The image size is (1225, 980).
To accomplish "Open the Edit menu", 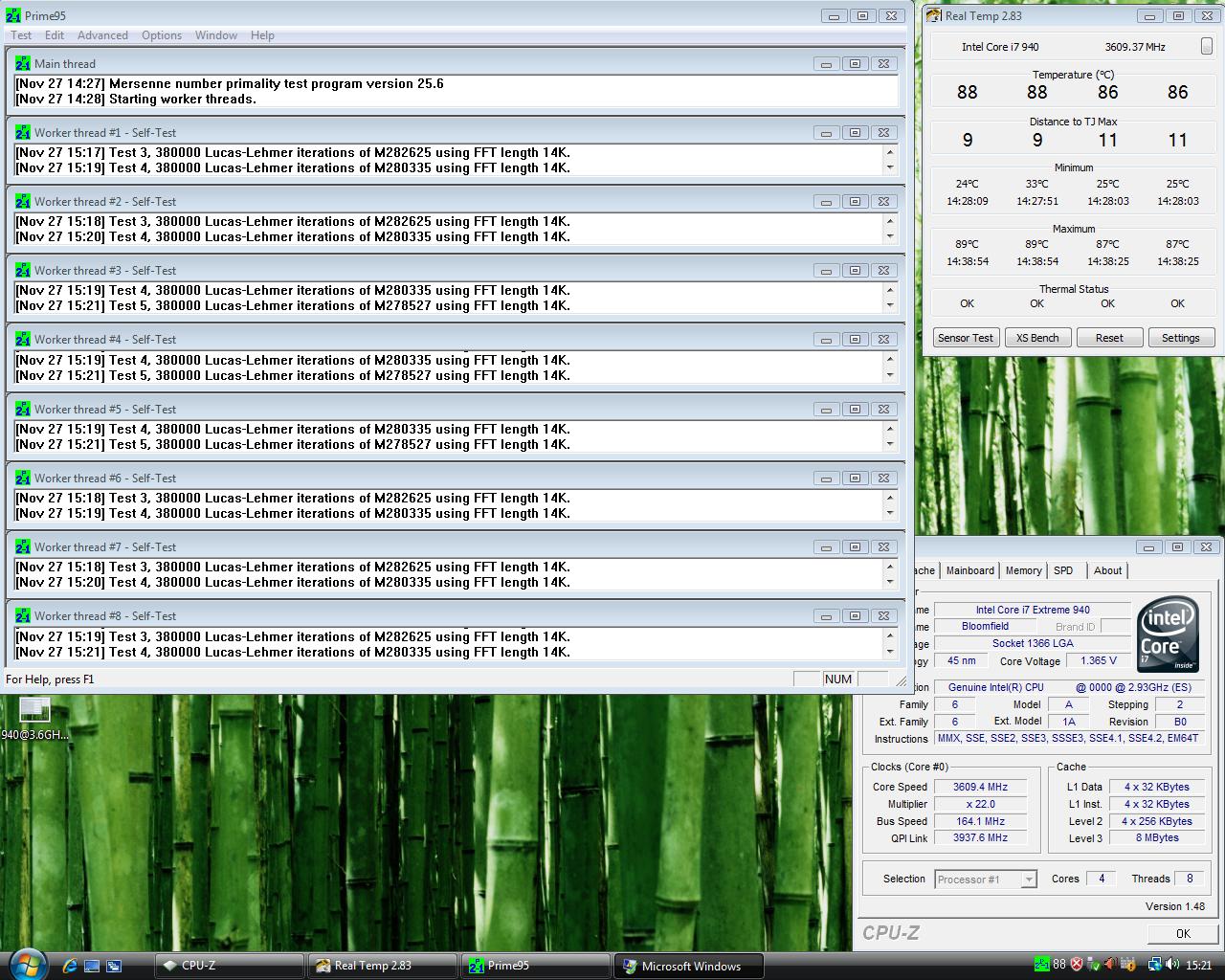I will 55,35.
